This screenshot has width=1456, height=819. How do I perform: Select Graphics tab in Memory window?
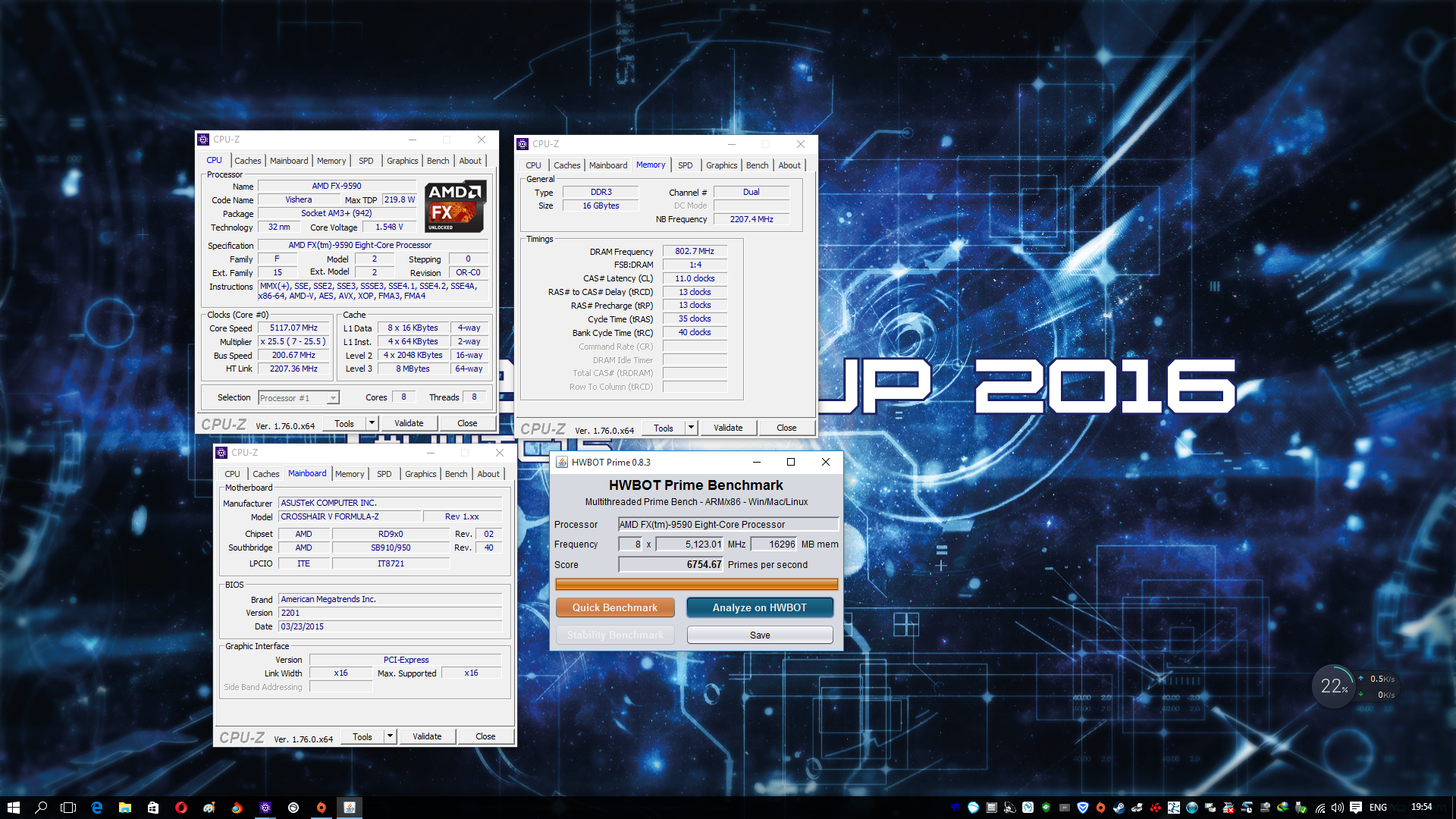click(721, 165)
